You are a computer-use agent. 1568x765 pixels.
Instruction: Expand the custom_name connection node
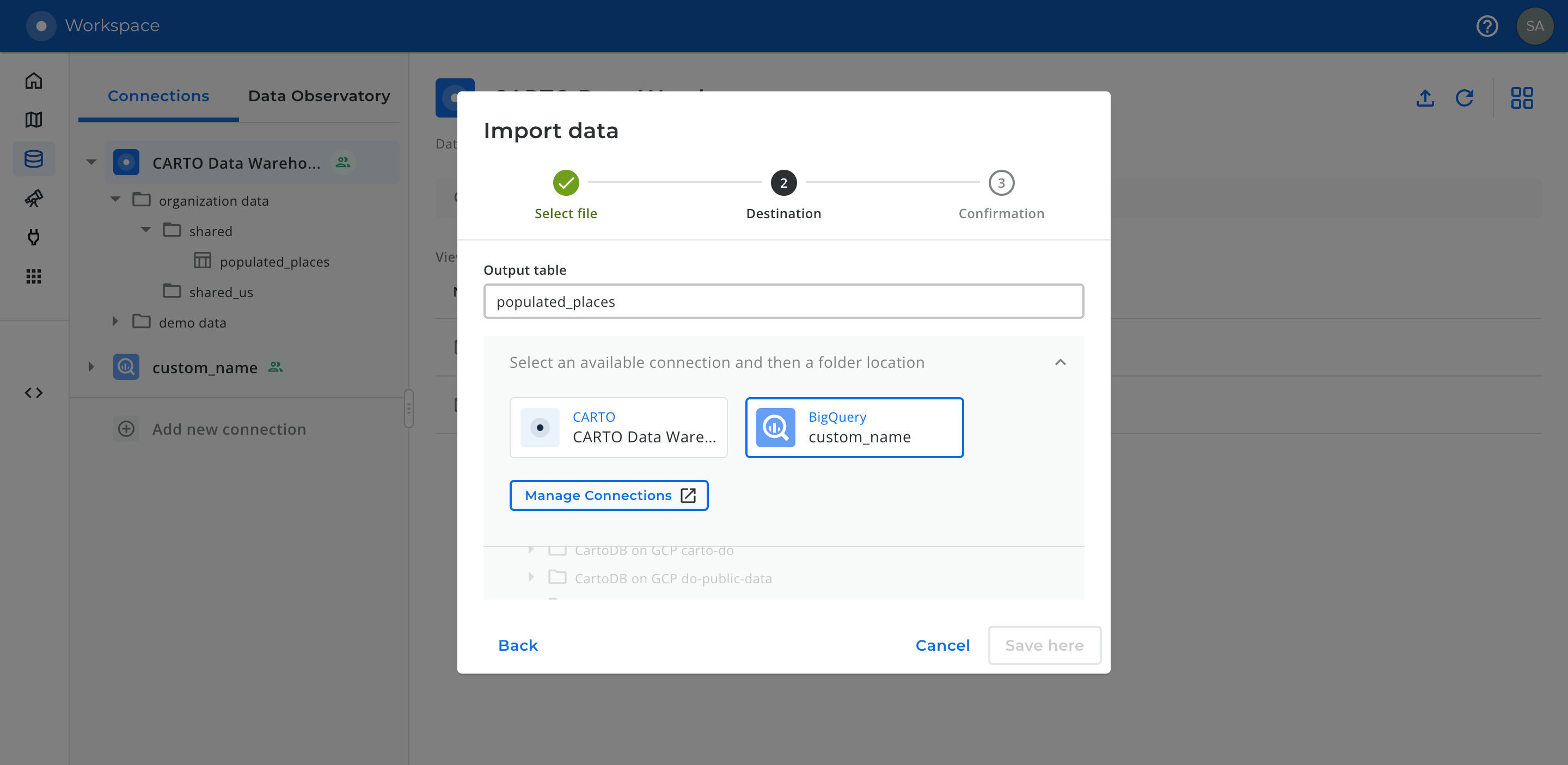point(91,367)
